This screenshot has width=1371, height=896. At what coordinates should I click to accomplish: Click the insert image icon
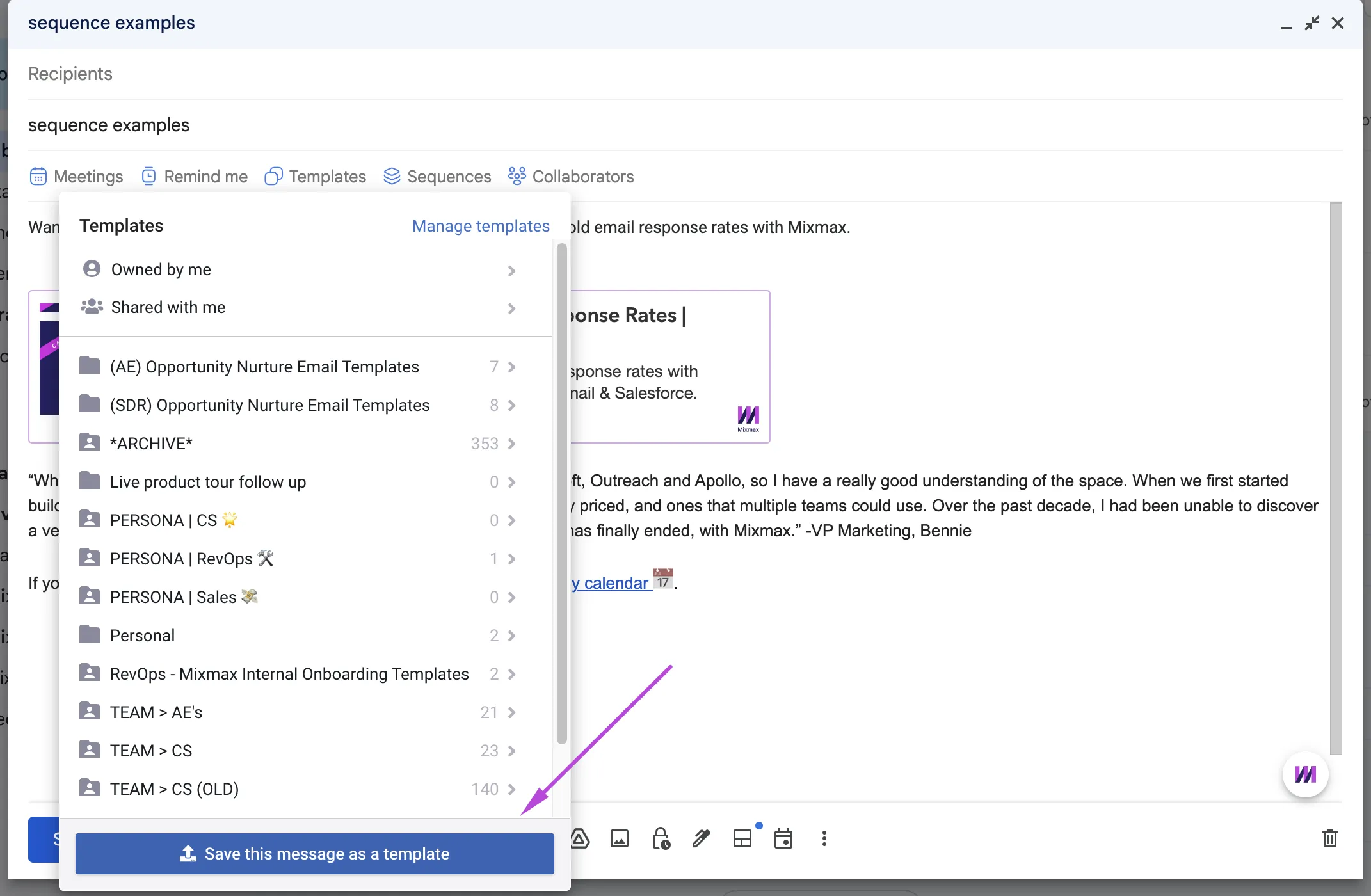coord(620,838)
